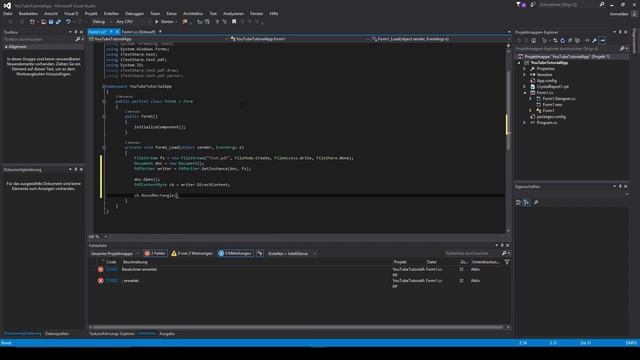The height and width of the screenshot is (360, 640).
Task: Click the alphabetical sort icon in Eigenschaften panel
Action: coord(527,202)
